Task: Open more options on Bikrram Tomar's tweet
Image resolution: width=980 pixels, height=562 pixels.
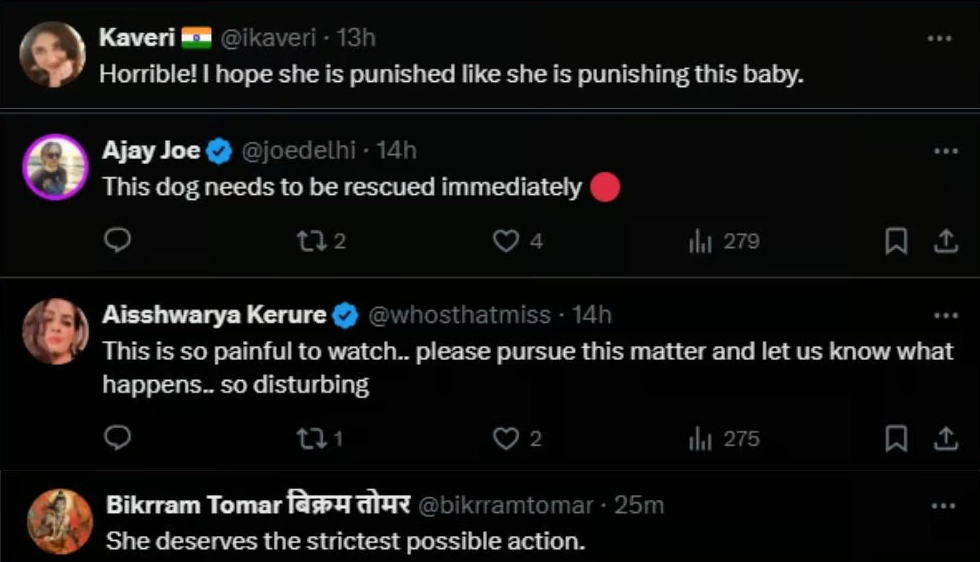Action: point(943,506)
